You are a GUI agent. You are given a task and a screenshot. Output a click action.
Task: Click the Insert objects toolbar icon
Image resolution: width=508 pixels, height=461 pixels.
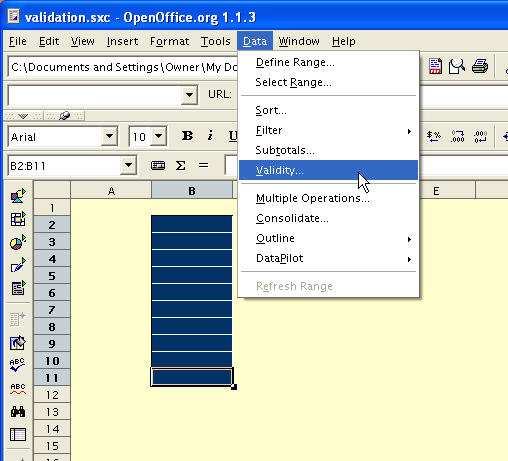[x=18, y=196]
